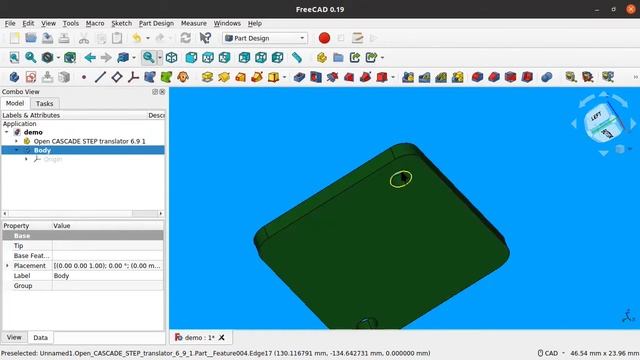Open link actions dropdown arrow
The width and height of the screenshot is (640, 360).
pos(382,58)
